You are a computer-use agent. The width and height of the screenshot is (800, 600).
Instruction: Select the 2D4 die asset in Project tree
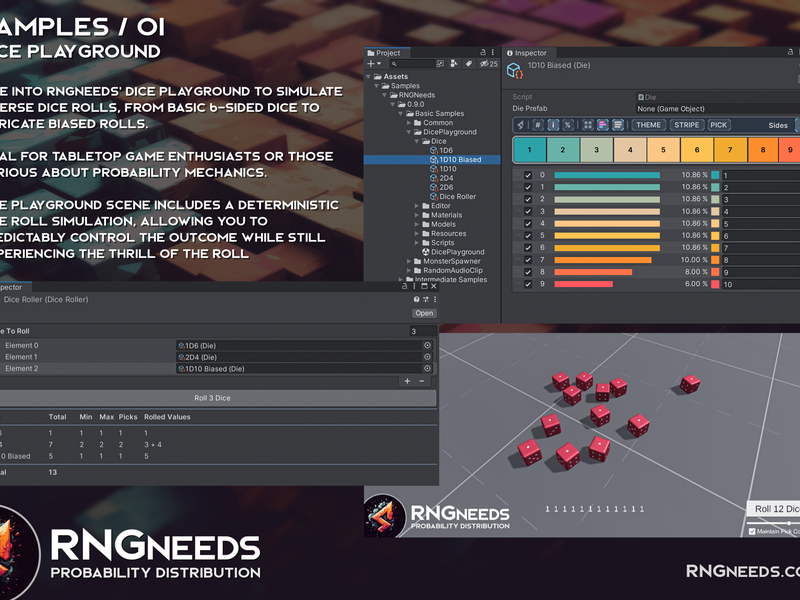pyautogui.click(x=441, y=178)
